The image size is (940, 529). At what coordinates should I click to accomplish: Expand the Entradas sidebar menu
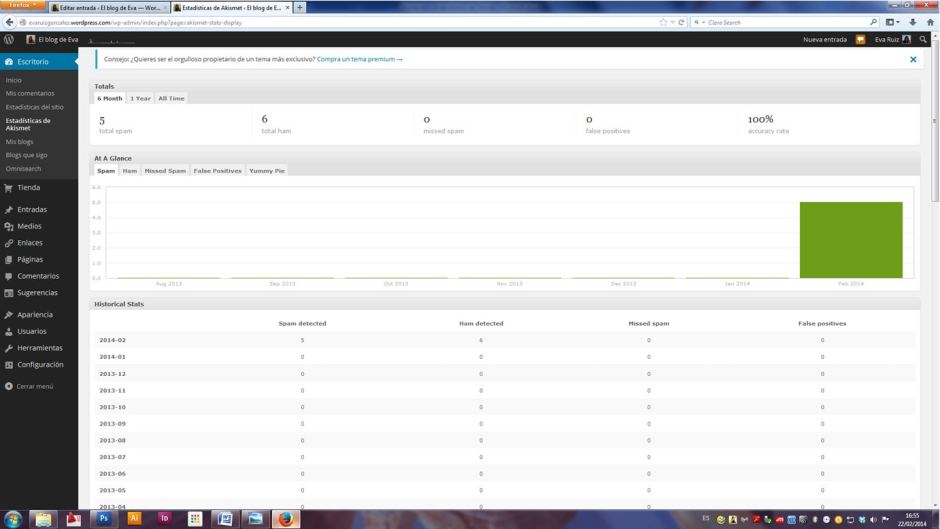(x=32, y=210)
